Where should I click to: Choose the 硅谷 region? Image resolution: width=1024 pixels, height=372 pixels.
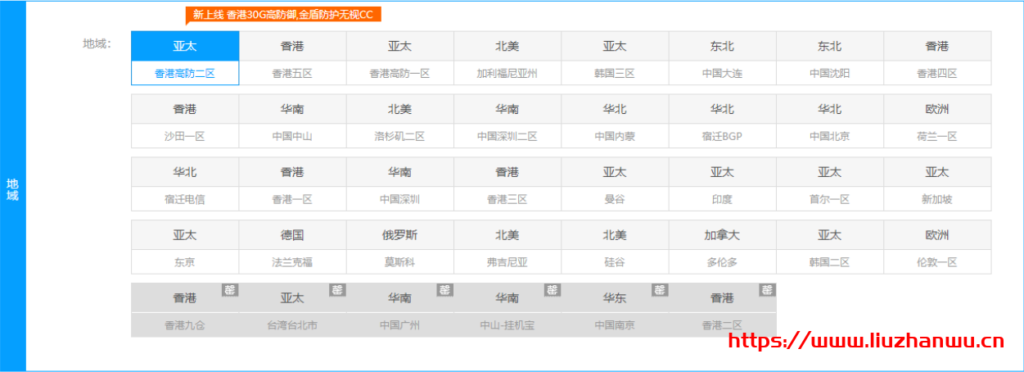click(x=615, y=247)
